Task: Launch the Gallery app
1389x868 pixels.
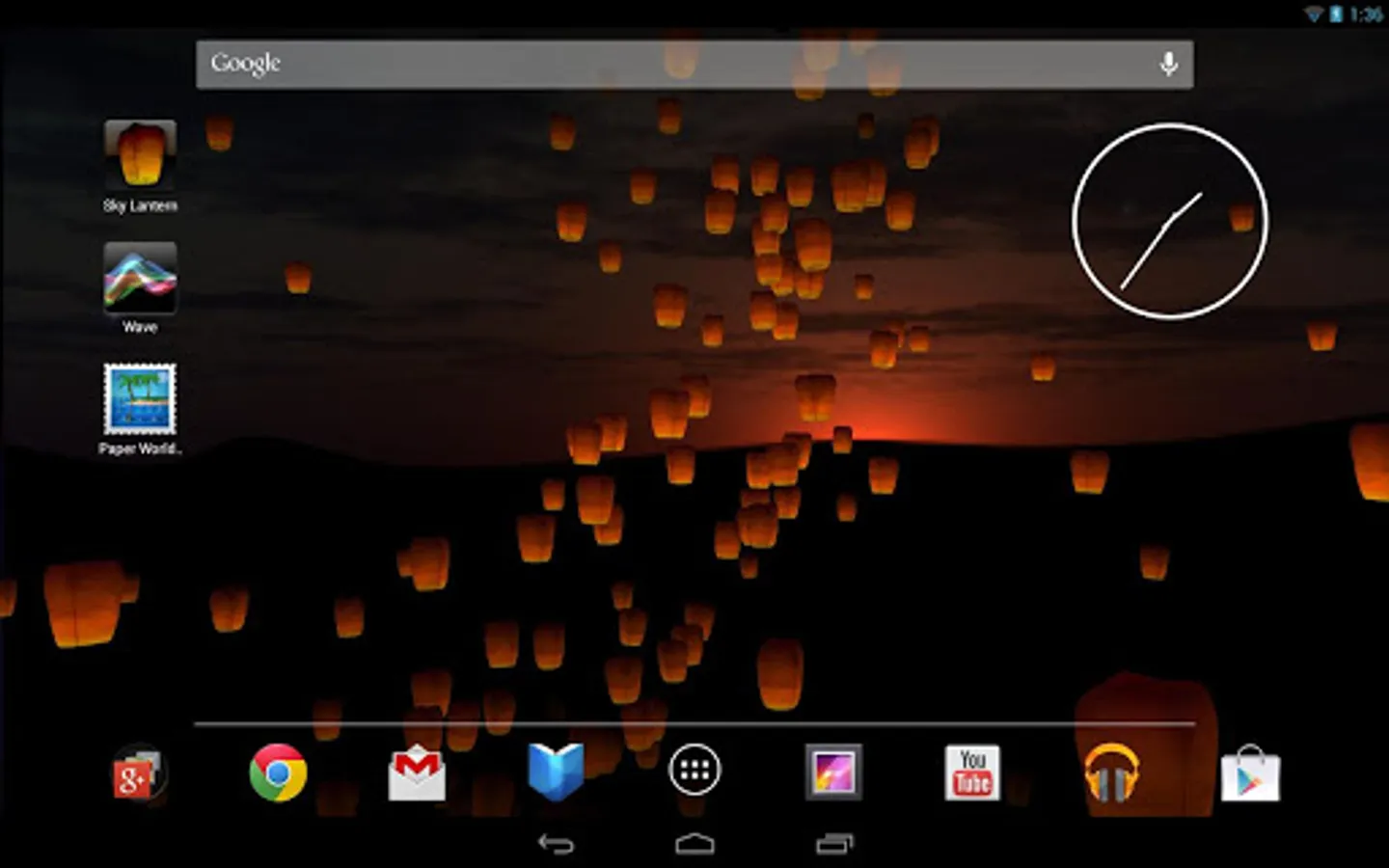Action: pyautogui.click(x=833, y=772)
